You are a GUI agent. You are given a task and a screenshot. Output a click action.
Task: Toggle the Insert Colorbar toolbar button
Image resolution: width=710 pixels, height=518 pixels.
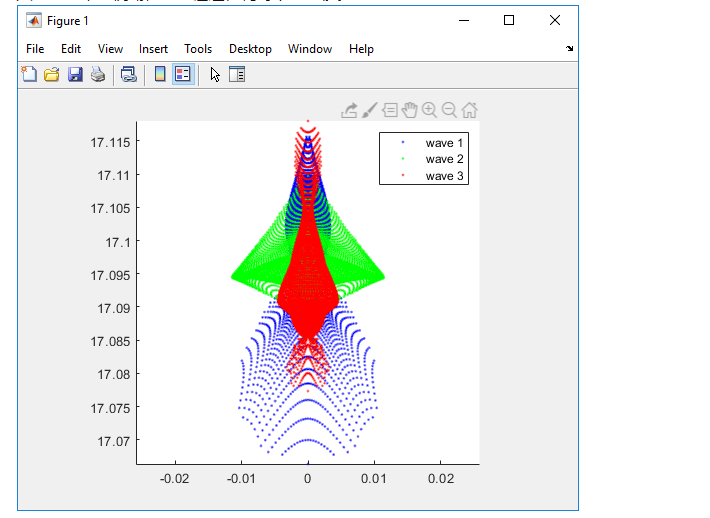(x=160, y=74)
